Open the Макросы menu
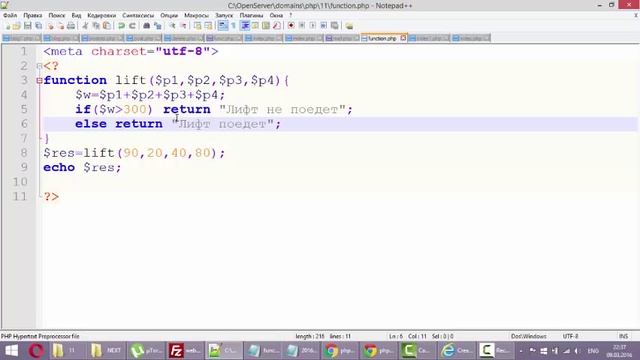 click(196, 15)
